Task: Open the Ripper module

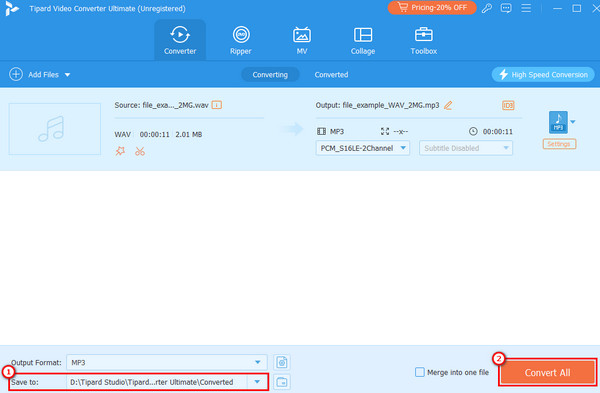Action: coord(241,40)
